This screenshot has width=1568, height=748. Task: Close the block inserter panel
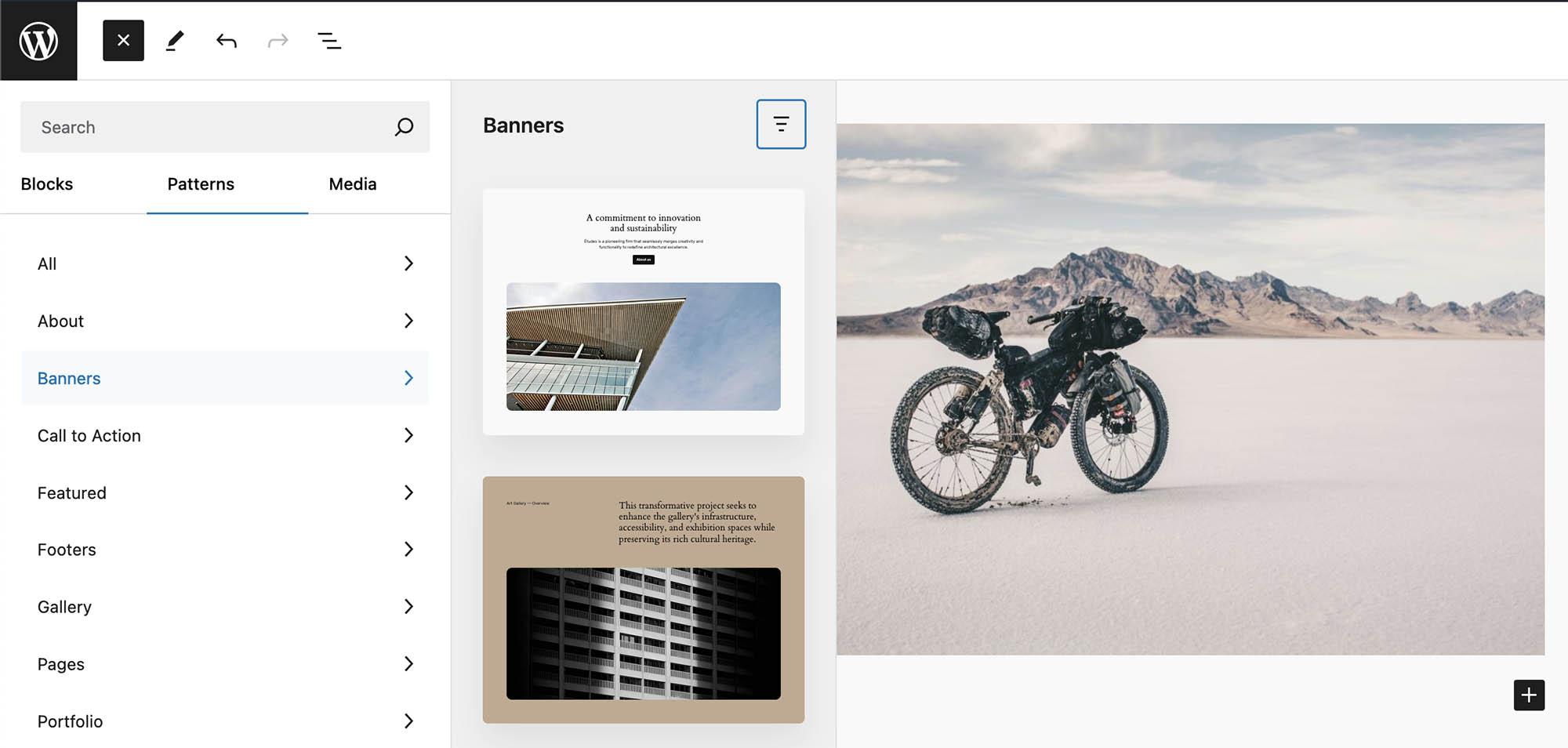tap(123, 41)
